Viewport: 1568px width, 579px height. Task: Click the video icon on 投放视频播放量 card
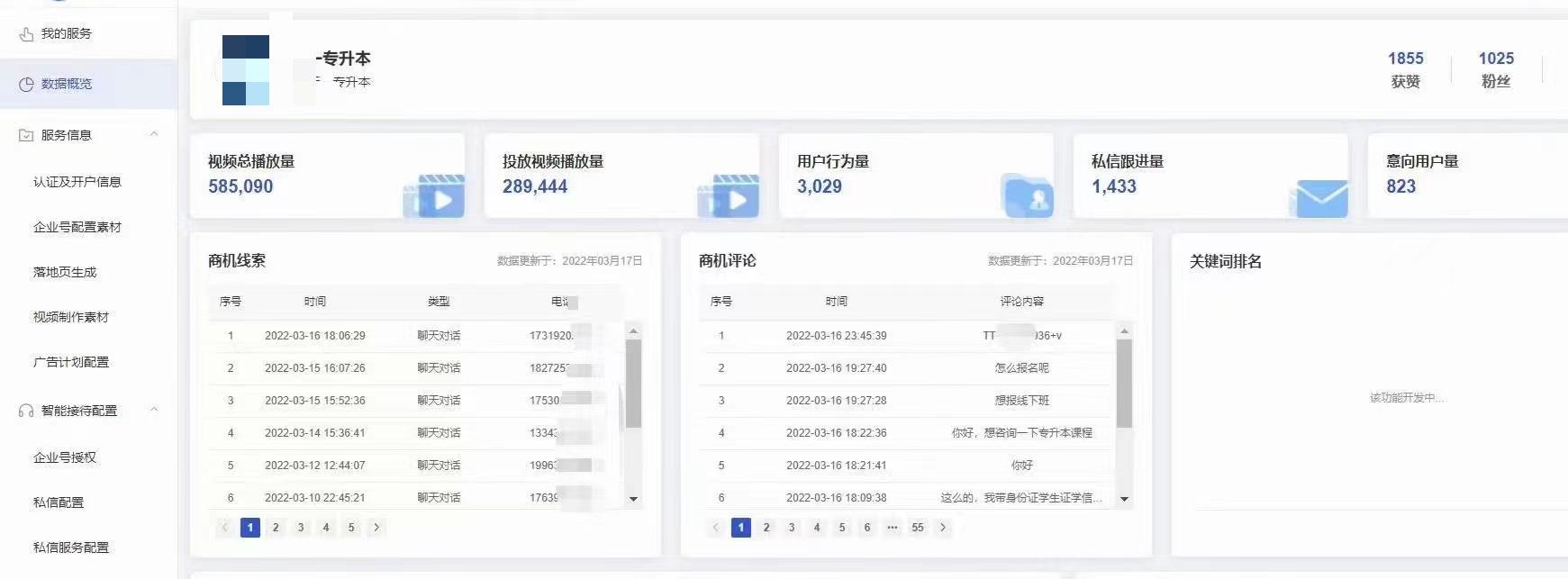(x=730, y=196)
